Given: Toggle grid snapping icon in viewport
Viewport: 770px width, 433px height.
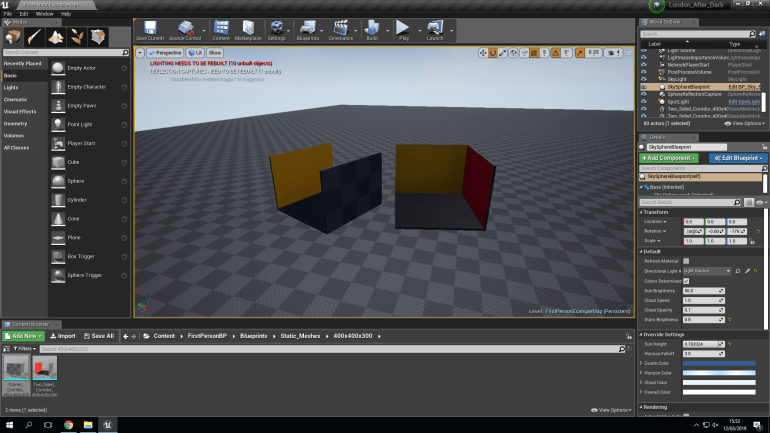Looking at the screenshot, I should 534,53.
